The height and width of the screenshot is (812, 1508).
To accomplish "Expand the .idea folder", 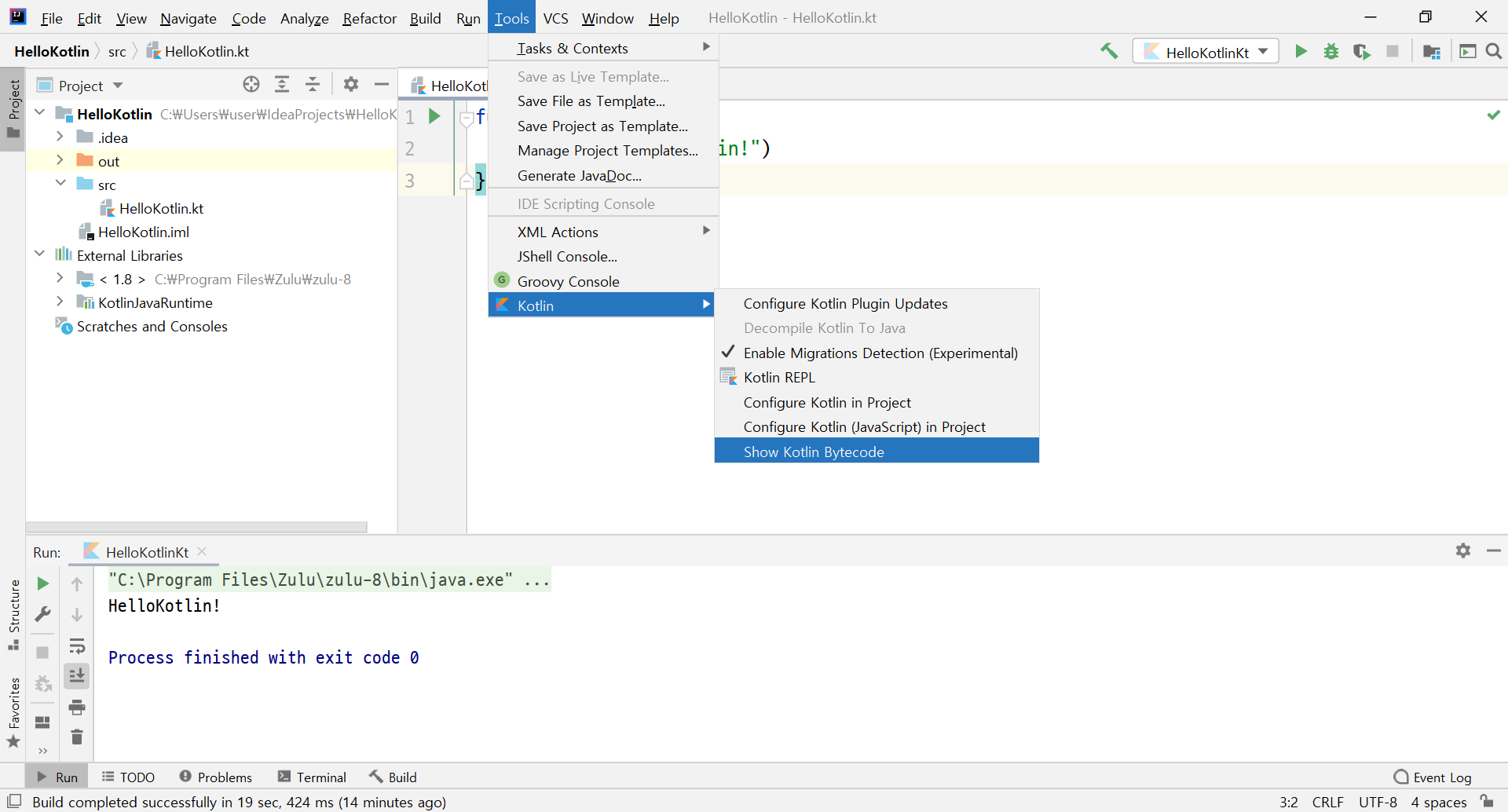I will click(x=60, y=137).
